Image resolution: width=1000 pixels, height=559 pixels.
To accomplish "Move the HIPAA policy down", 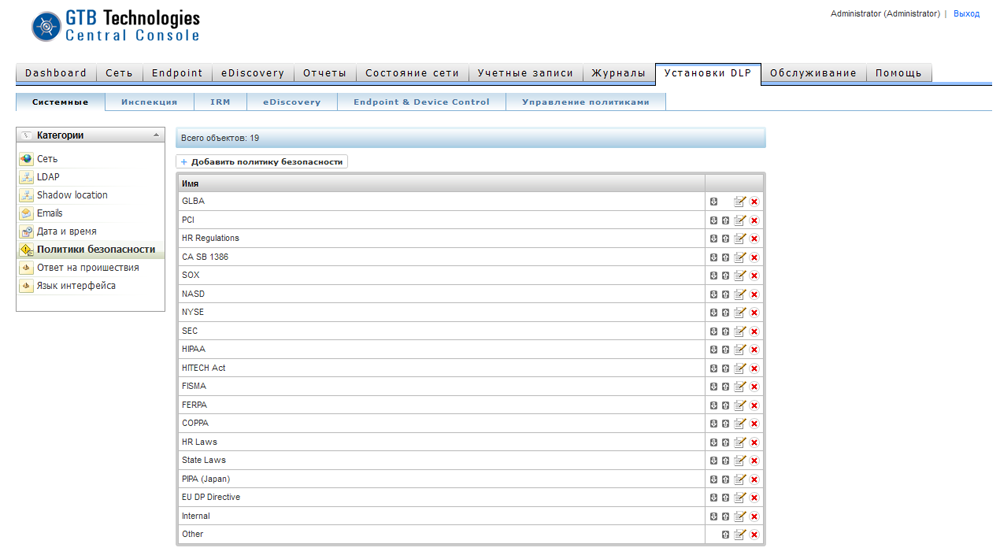I will click(x=714, y=349).
